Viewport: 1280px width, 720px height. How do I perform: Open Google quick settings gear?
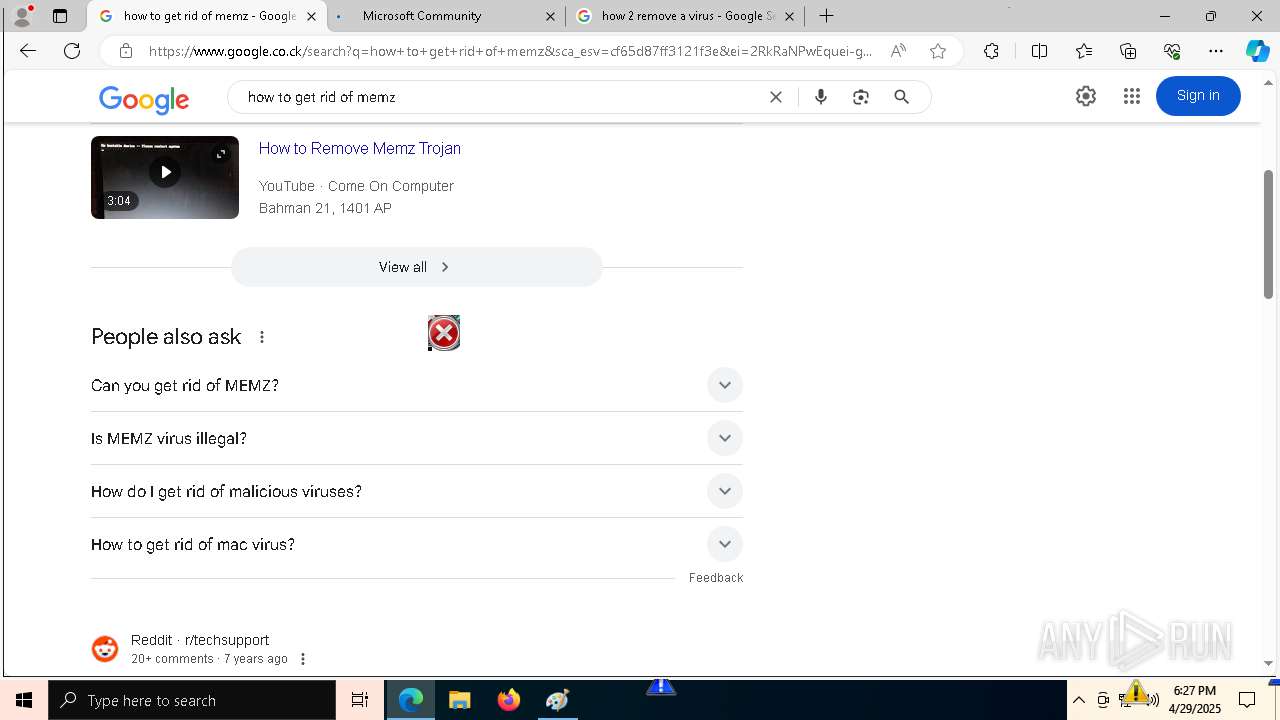[x=1086, y=96]
